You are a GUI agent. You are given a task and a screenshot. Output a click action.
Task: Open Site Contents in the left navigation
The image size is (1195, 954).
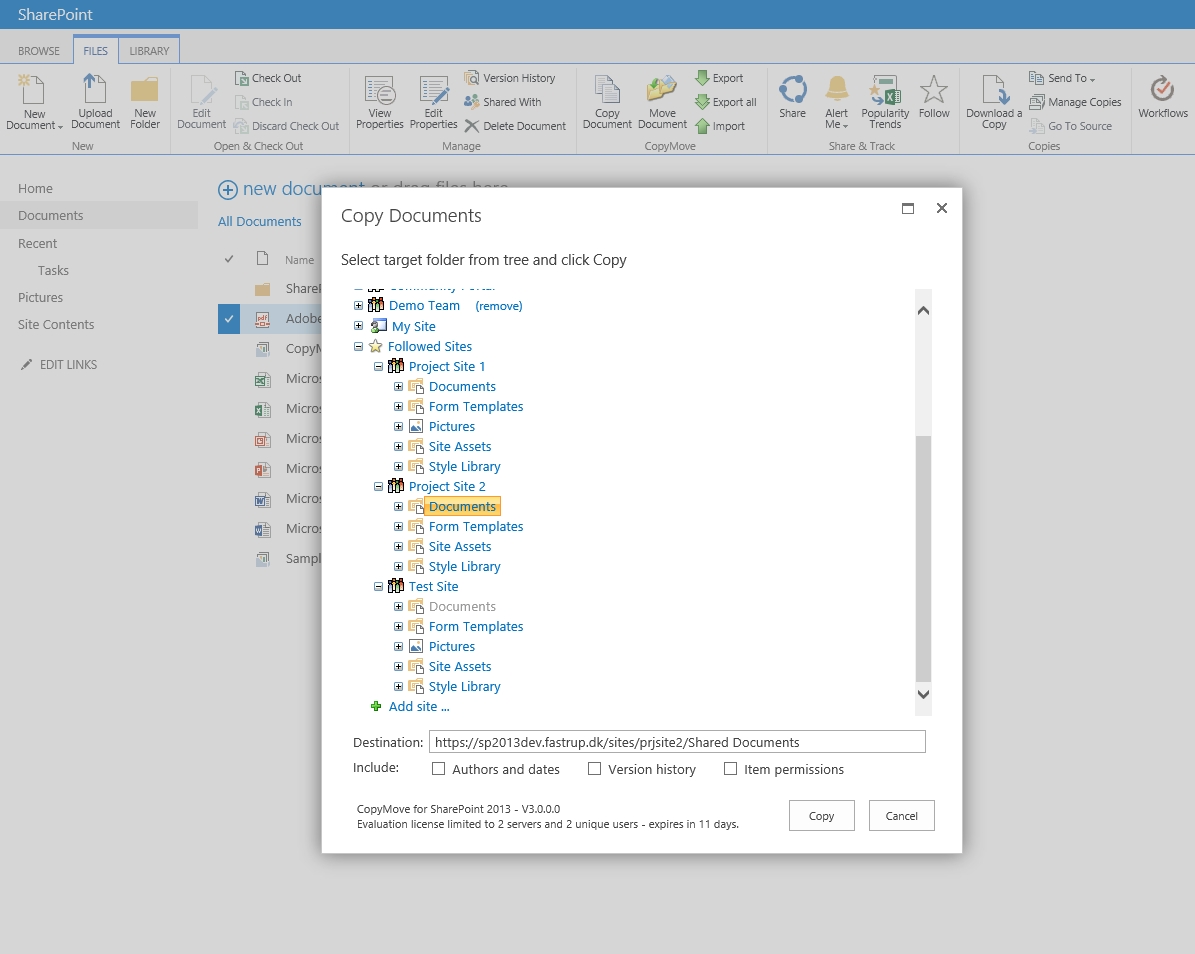click(x=56, y=324)
